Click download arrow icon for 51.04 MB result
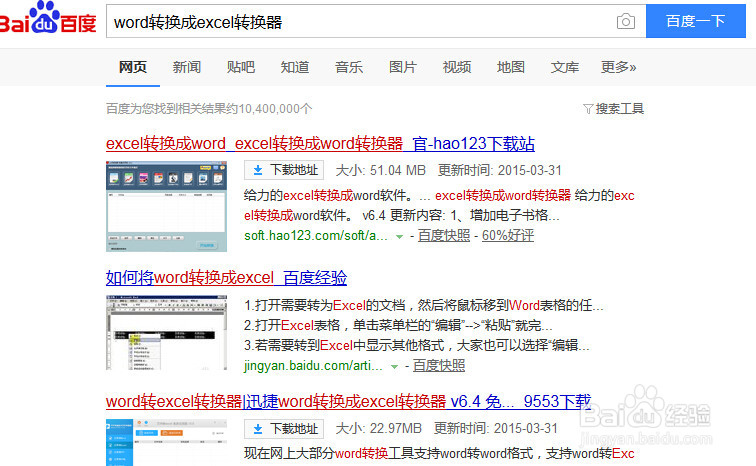The height and width of the screenshot is (466, 756). (258, 170)
